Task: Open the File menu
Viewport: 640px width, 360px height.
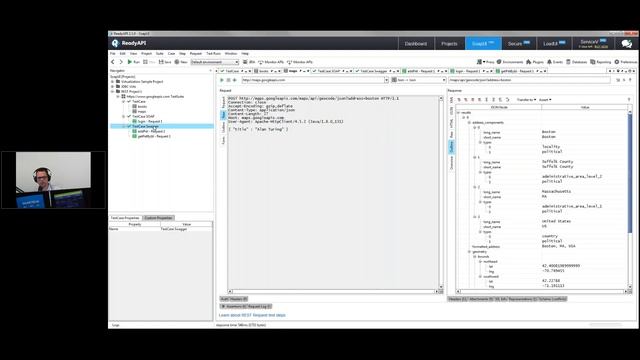Action: [113, 53]
